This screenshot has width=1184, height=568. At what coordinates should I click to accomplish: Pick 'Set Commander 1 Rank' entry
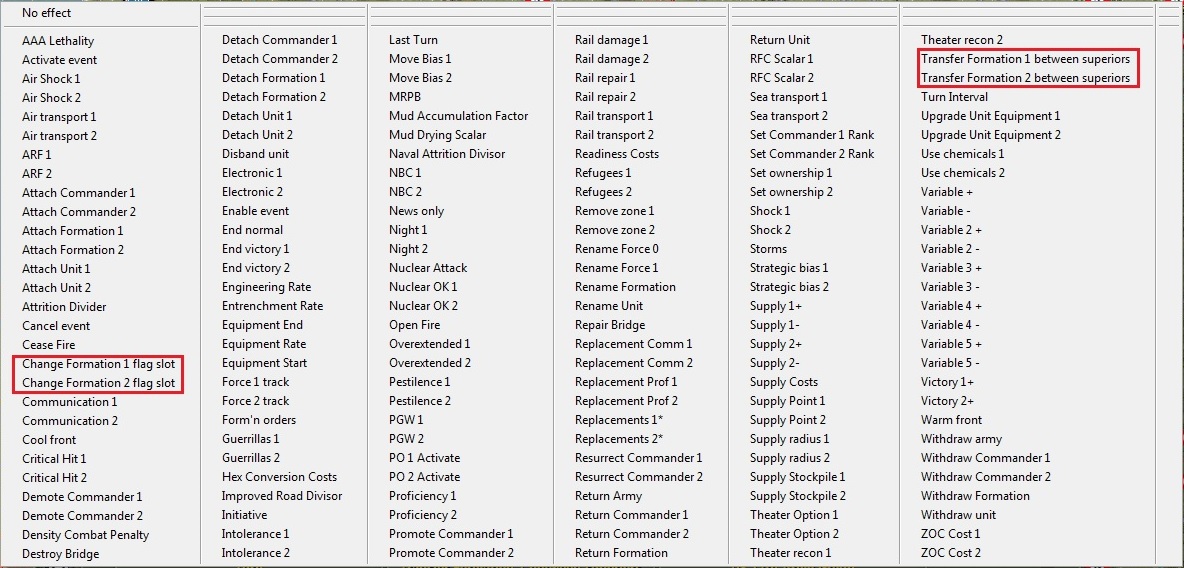812,134
